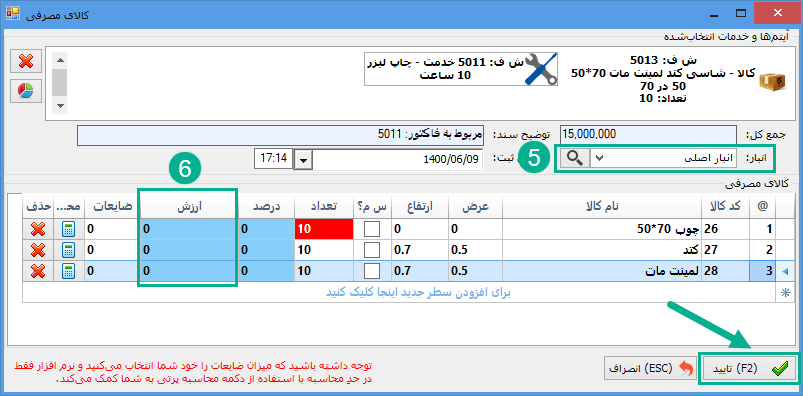Open calculator icon for لمینت مات row
Screen dimensions: 803x396
tap(68, 271)
